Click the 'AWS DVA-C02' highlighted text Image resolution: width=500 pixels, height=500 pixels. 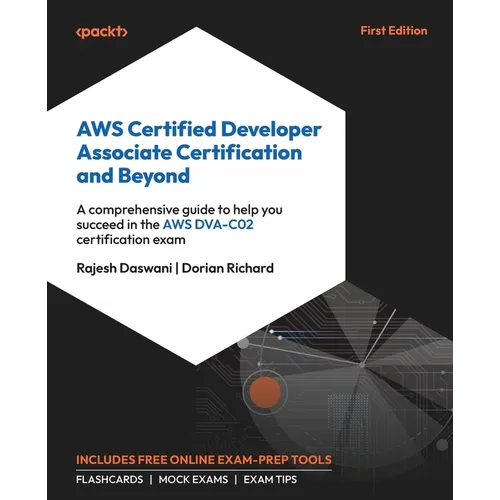pos(208,224)
